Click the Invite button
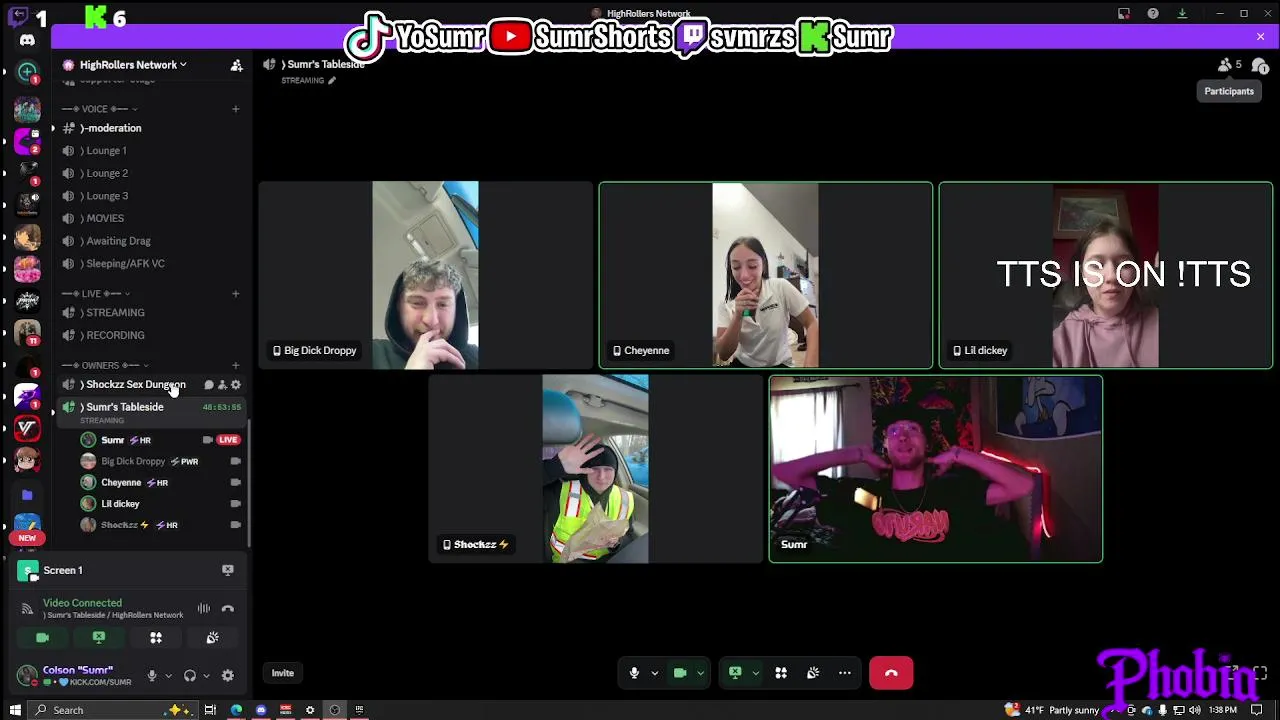The height and width of the screenshot is (720, 1280). (x=283, y=673)
